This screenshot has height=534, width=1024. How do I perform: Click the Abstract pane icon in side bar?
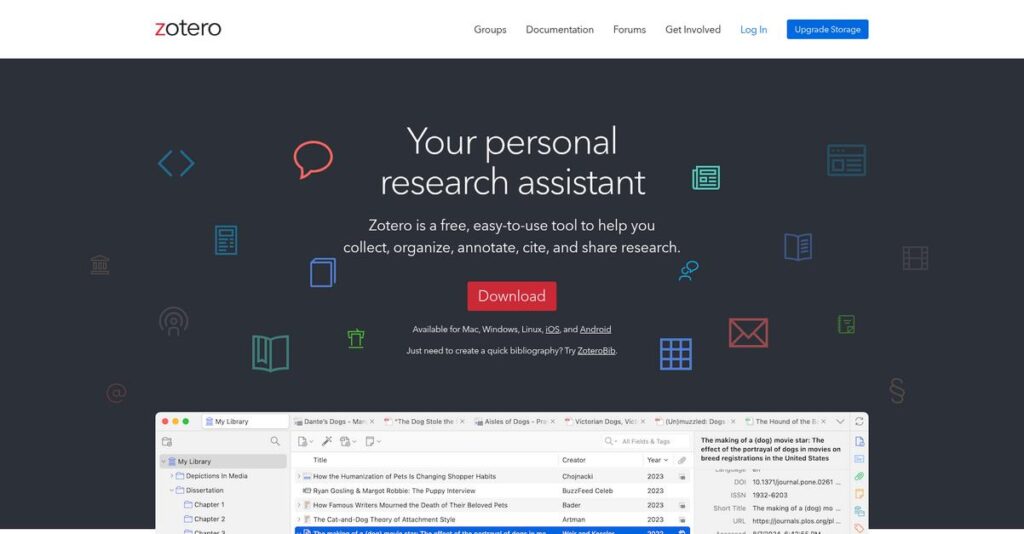point(859,459)
